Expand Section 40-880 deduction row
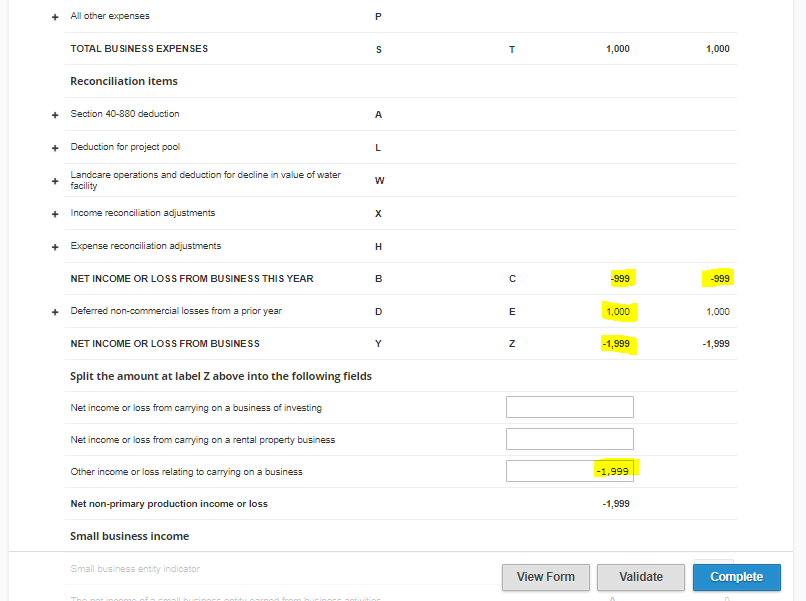 (55, 115)
